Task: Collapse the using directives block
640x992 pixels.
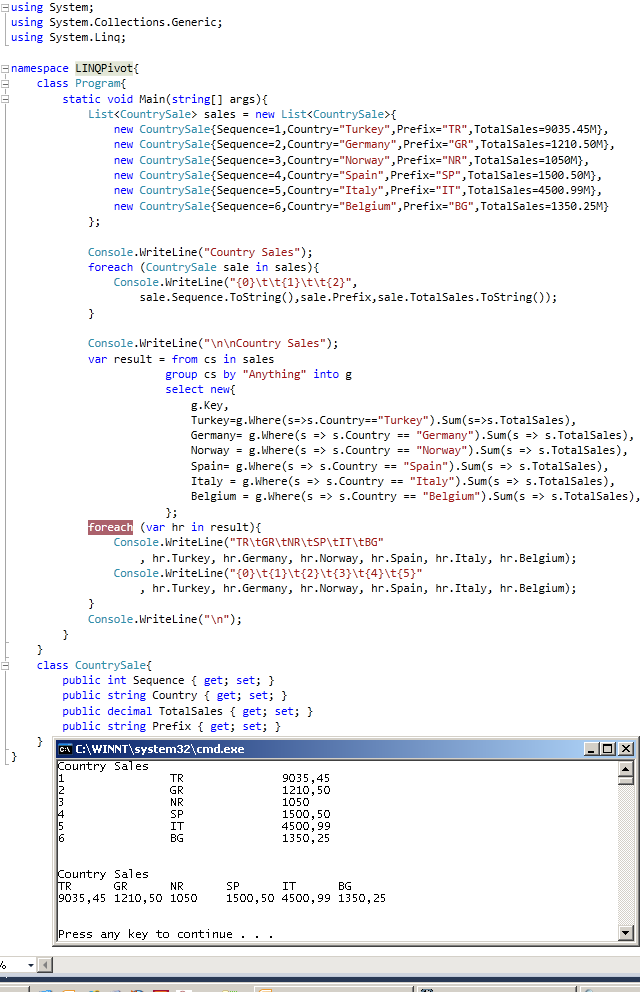Action: 5,7
